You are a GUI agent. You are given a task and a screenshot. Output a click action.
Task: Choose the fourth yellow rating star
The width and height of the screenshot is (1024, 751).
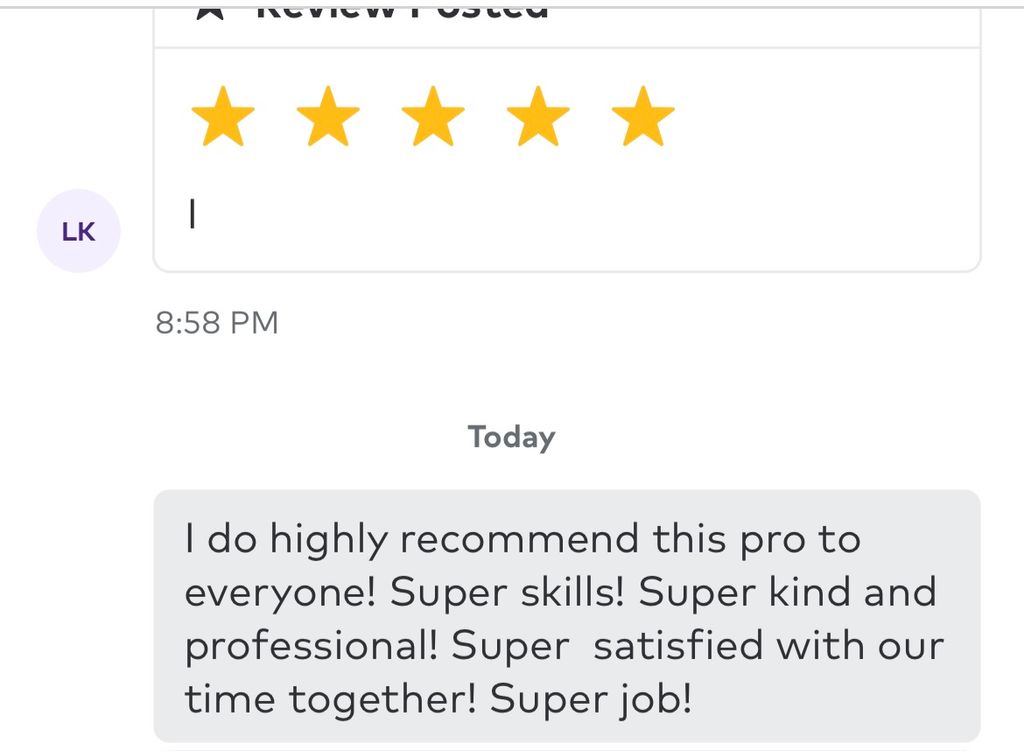click(x=538, y=117)
